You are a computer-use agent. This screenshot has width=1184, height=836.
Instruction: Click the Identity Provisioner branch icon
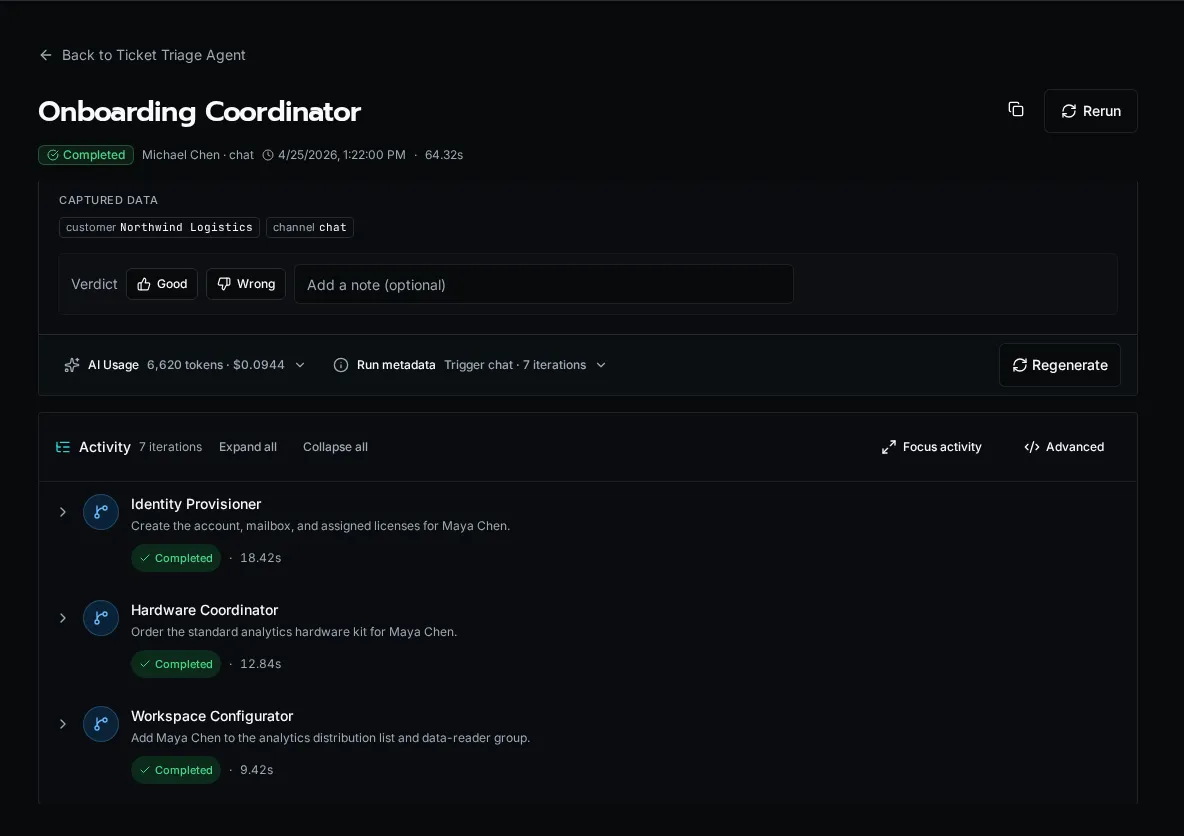(100, 512)
